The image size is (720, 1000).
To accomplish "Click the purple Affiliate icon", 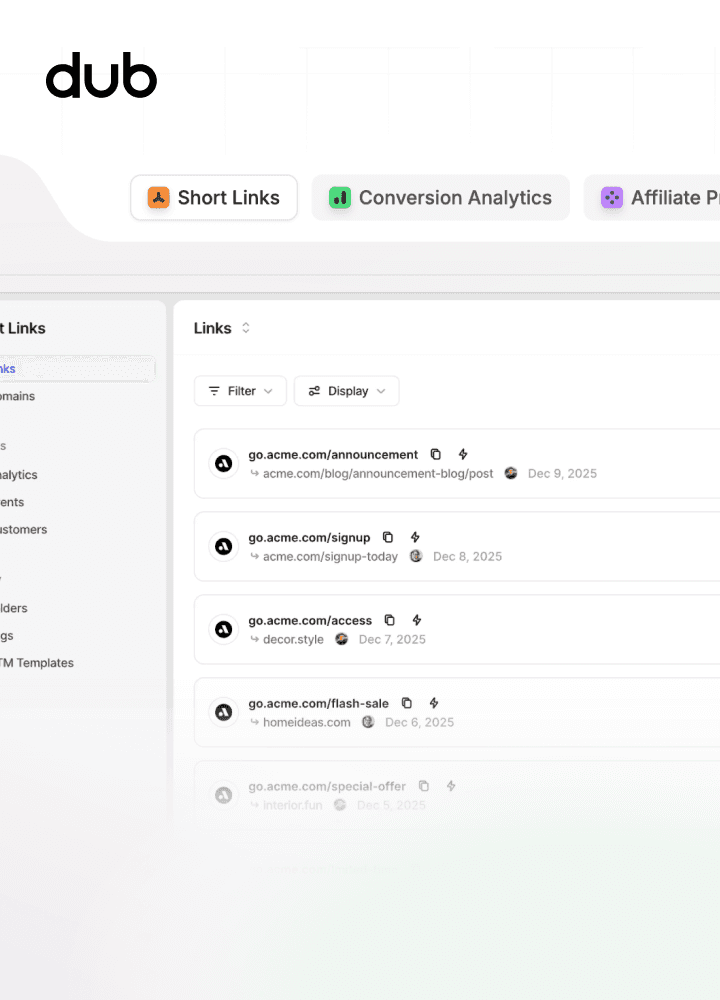I will tap(612, 198).
